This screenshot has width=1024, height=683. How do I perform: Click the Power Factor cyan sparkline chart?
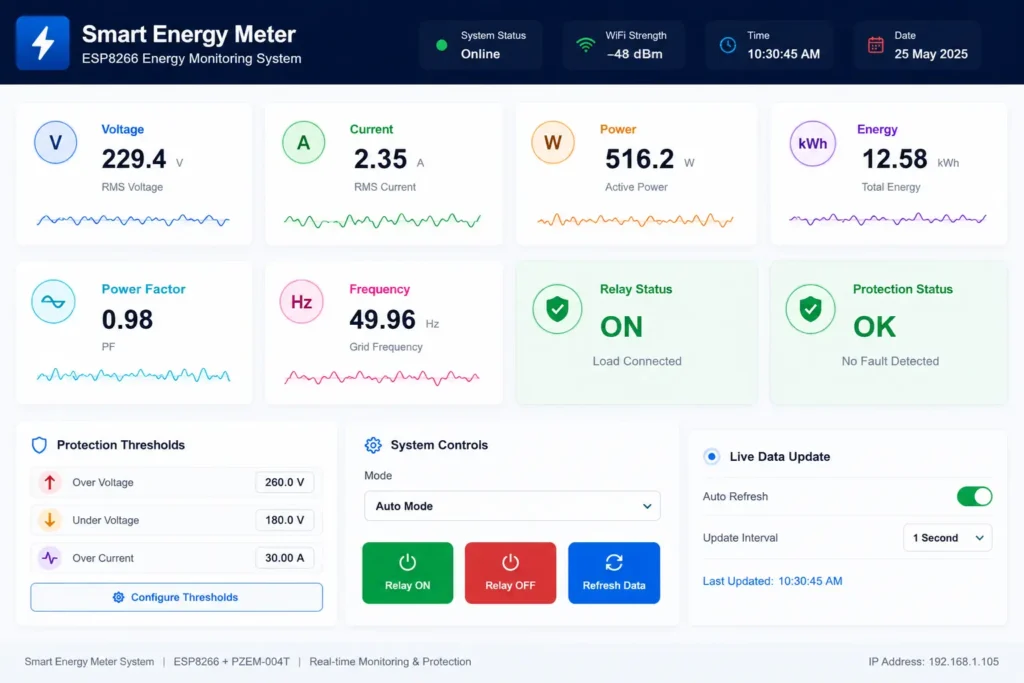point(133,375)
